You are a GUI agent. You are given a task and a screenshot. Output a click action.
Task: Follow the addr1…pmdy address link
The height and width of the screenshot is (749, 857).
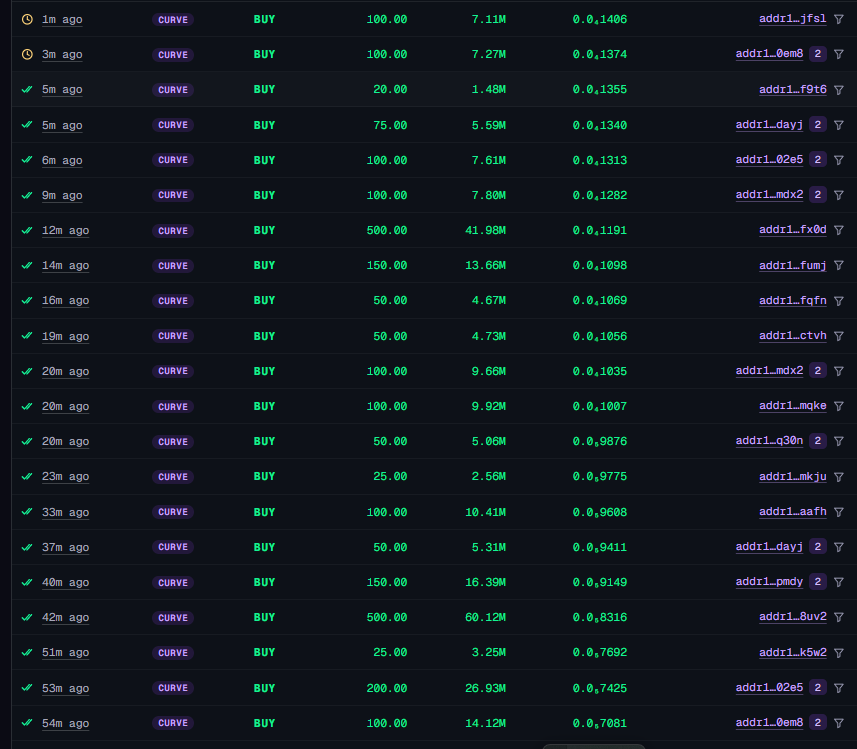click(x=769, y=582)
